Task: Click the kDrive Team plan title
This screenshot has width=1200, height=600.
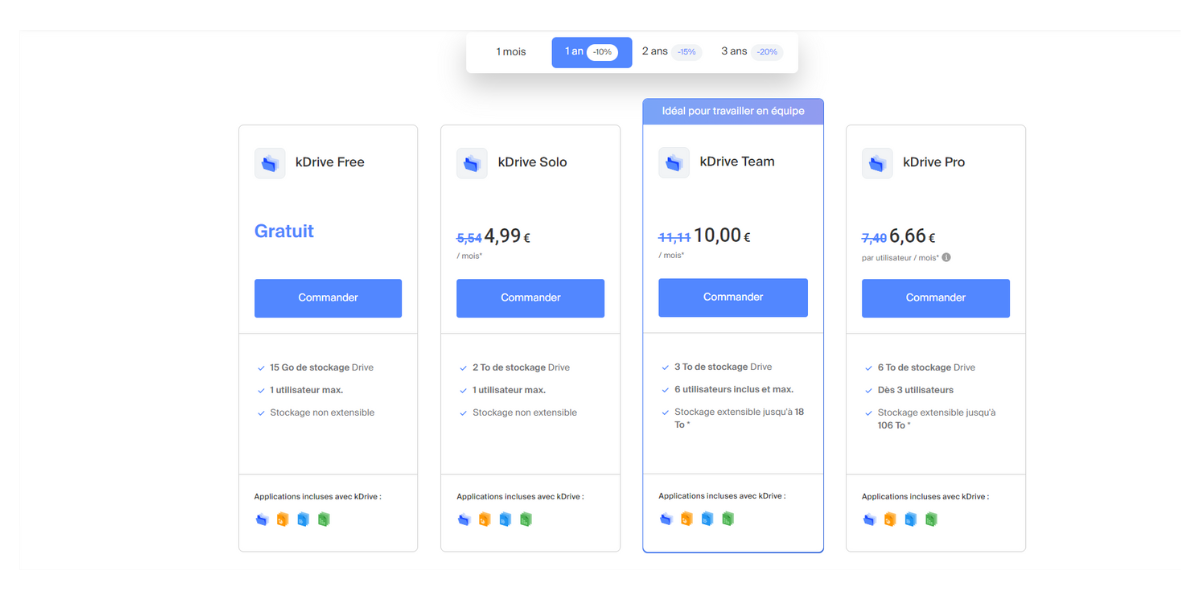Action: pos(737,162)
